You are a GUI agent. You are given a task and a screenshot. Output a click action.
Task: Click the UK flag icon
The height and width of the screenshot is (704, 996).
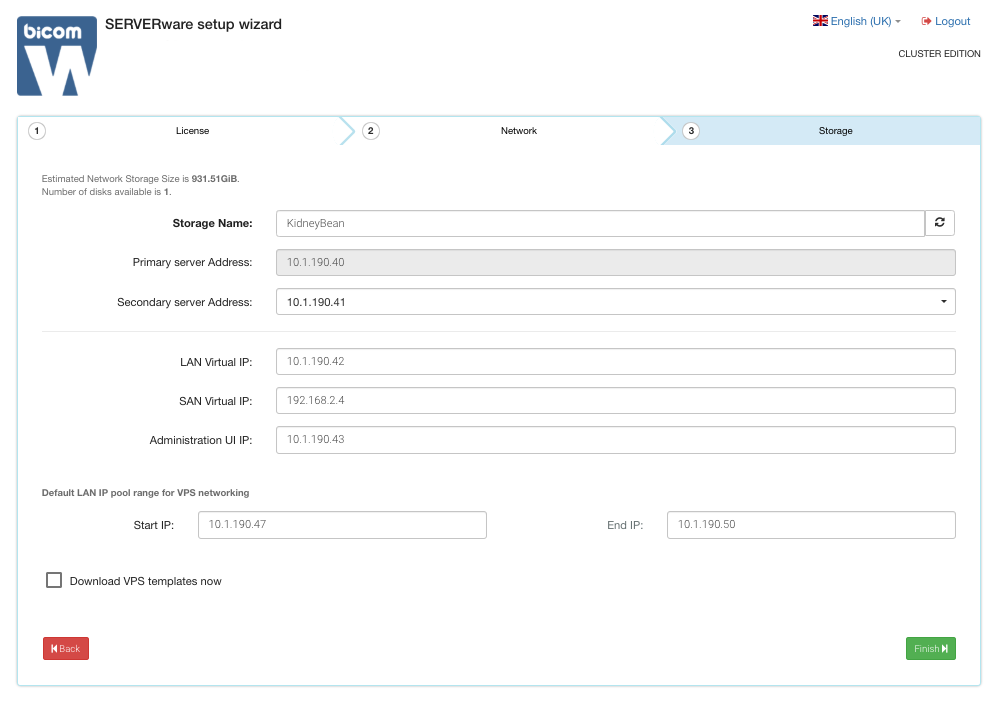pos(820,20)
